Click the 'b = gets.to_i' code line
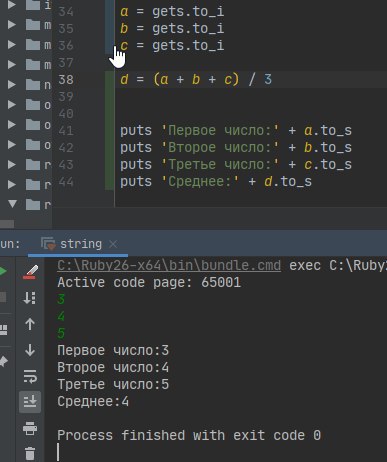Viewport: 387px width, 462px height. [172, 28]
